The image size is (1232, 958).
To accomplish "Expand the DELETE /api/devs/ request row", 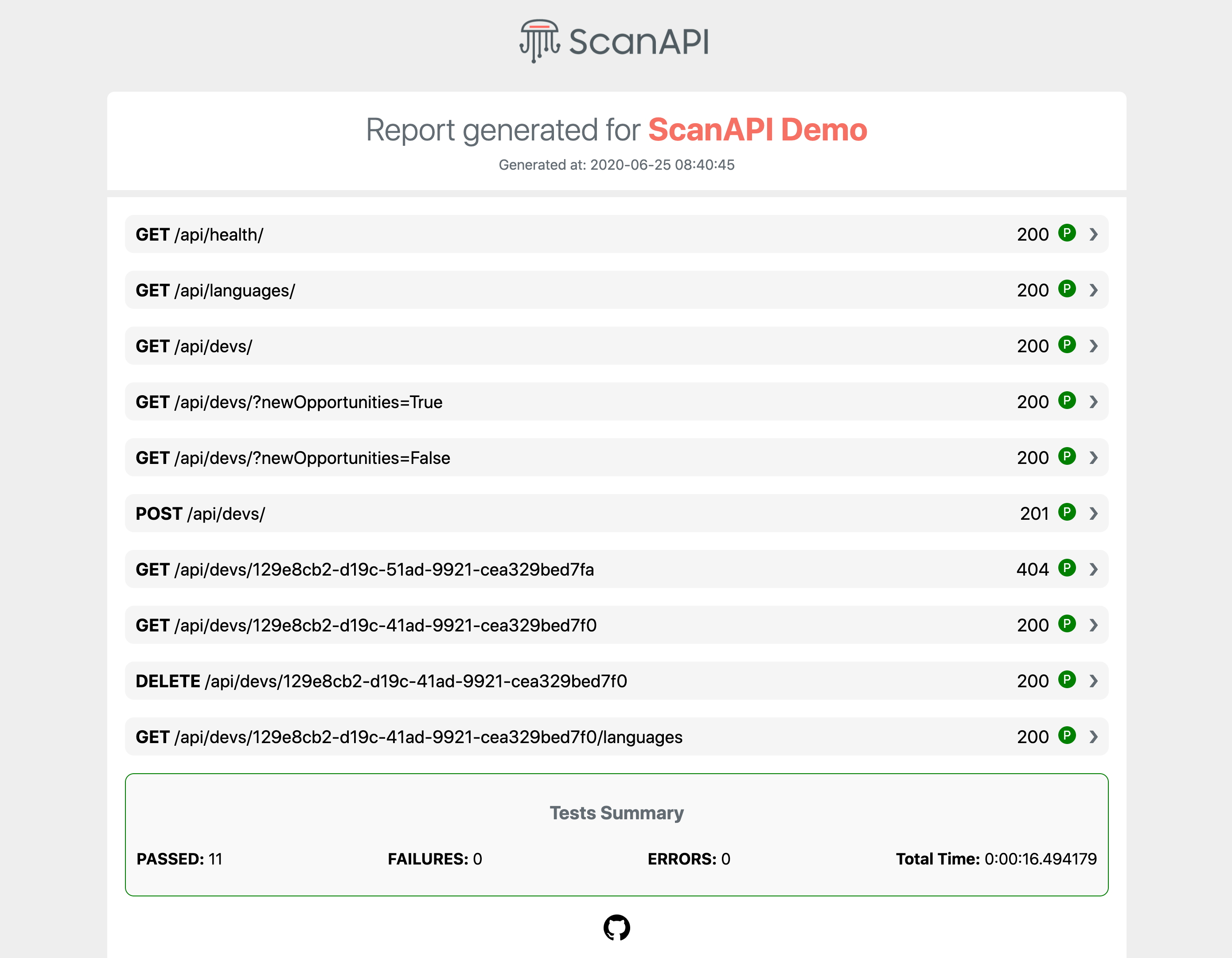I will pos(1093,681).
